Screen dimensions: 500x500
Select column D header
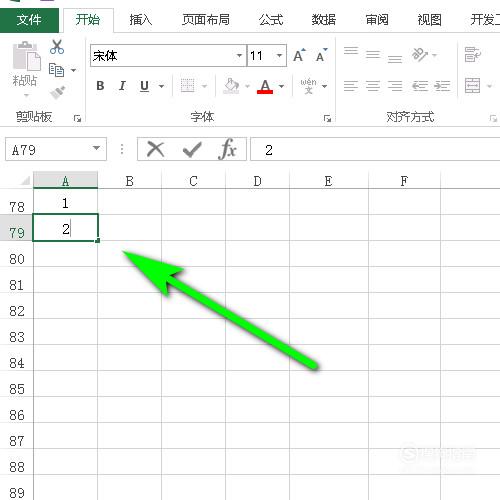pos(257,181)
